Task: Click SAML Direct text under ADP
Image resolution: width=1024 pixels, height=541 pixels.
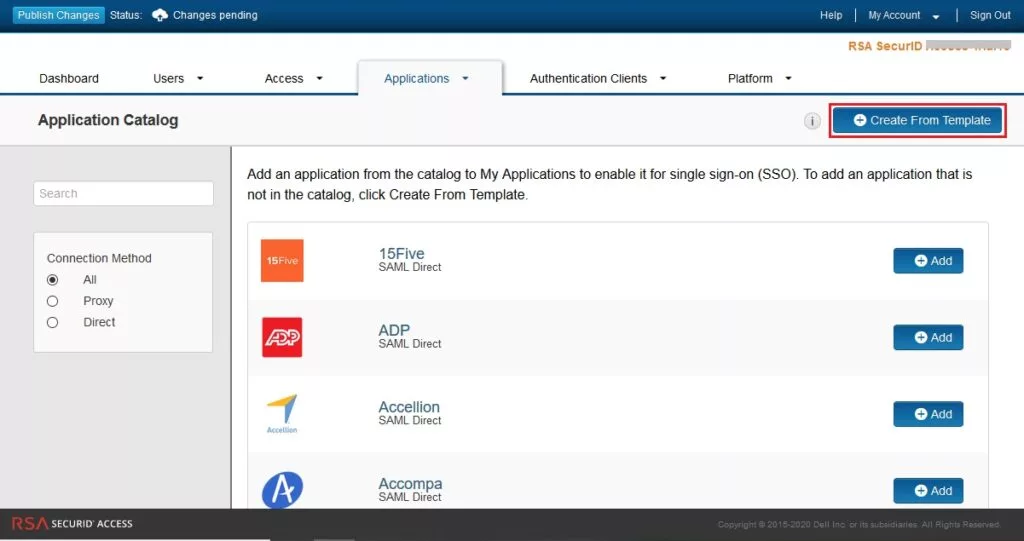Action: (x=410, y=344)
